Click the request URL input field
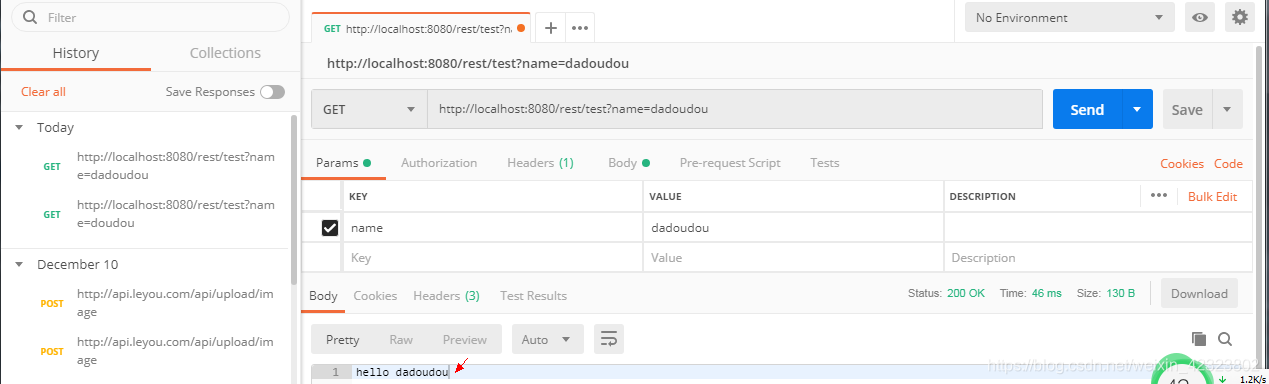Image resolution: width=1269 pixels, height=384 pixels. pyautogui.click(x=735, y=109)
